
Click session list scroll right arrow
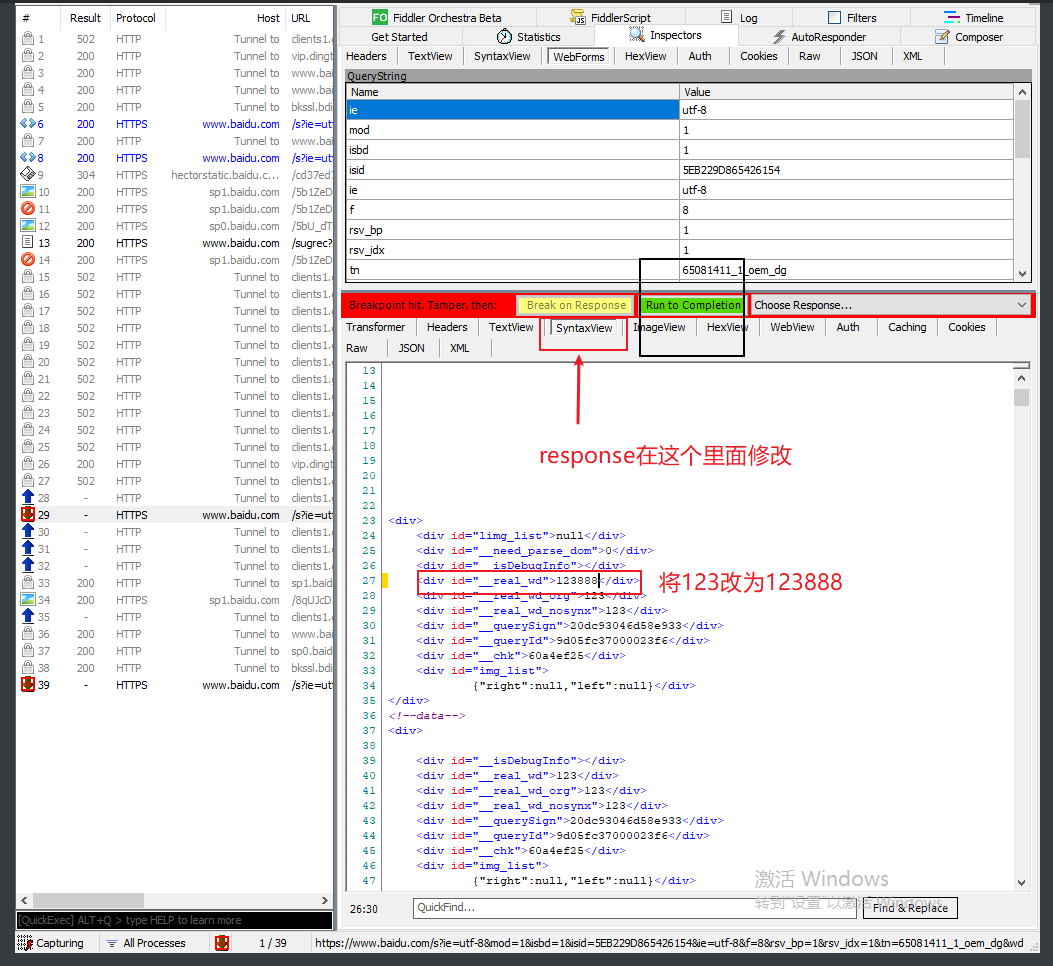click(325, 900)
